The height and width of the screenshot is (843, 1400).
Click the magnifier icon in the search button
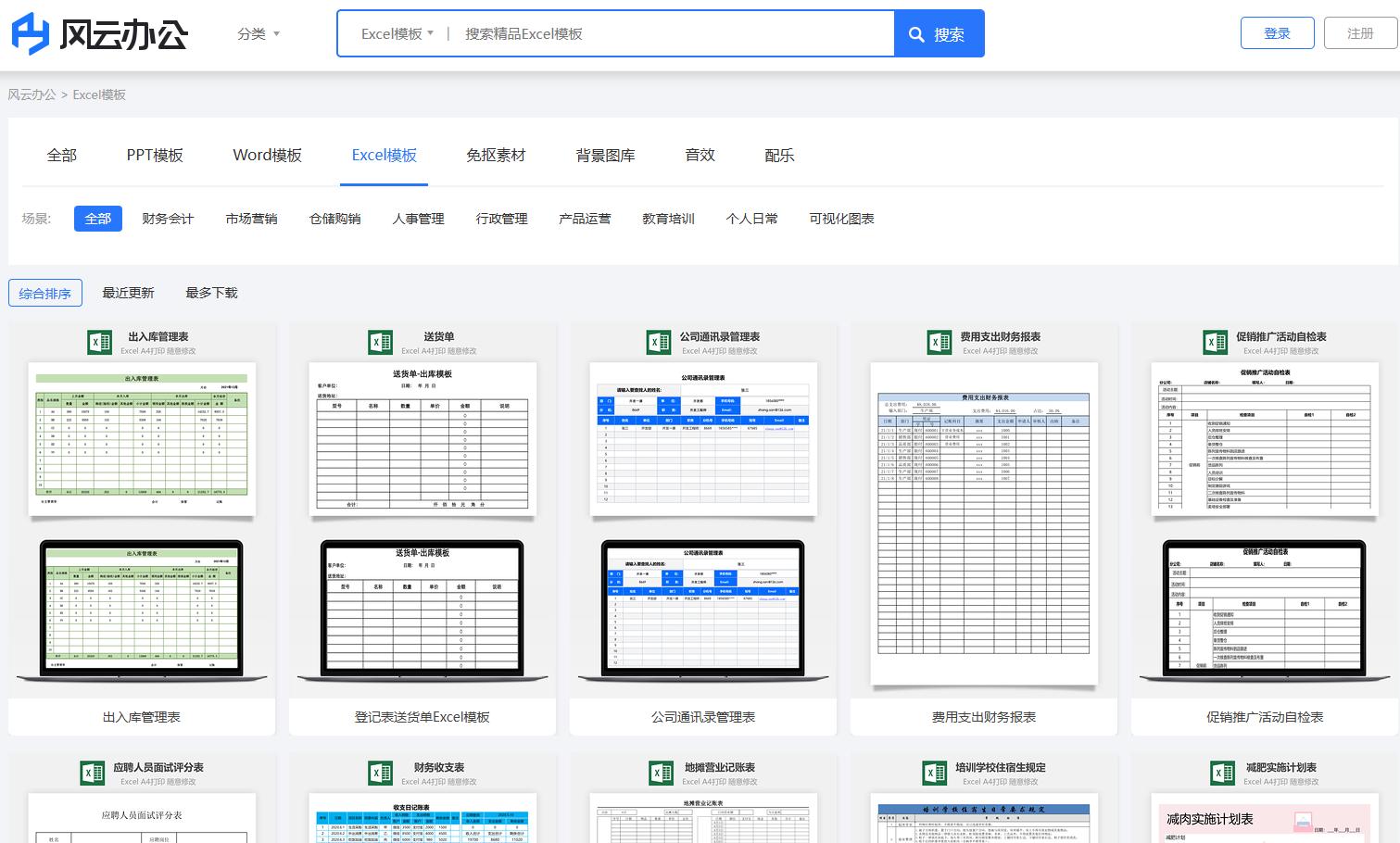tap(917, 33)
